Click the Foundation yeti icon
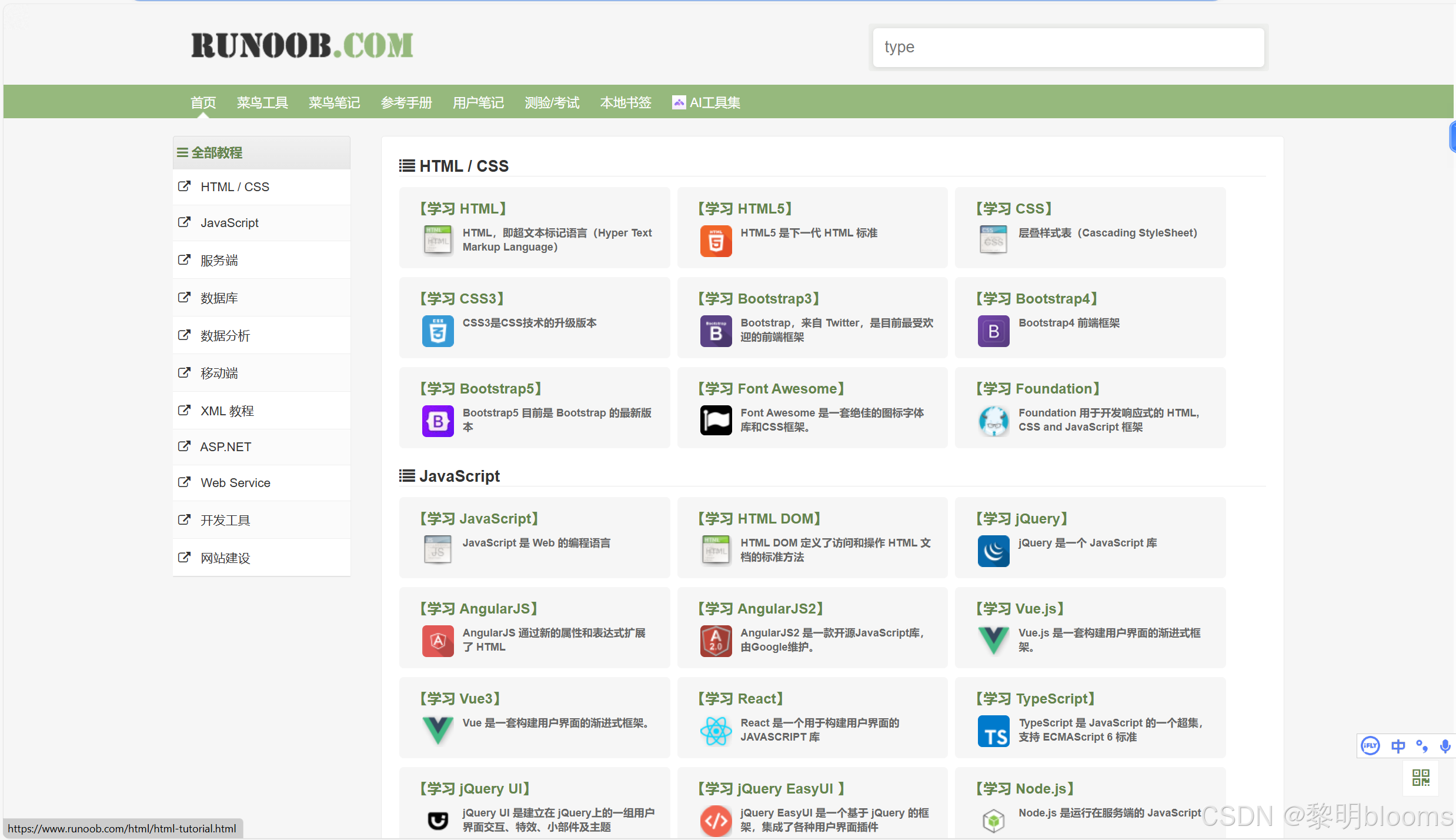Screen dimensions: 1456x840 [x=993, y=421]
